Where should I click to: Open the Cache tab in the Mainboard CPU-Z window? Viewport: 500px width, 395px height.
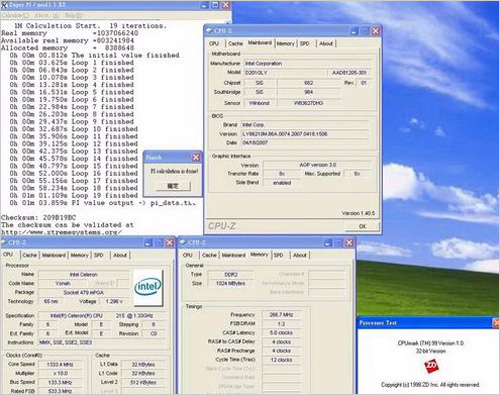coord(235,43)
